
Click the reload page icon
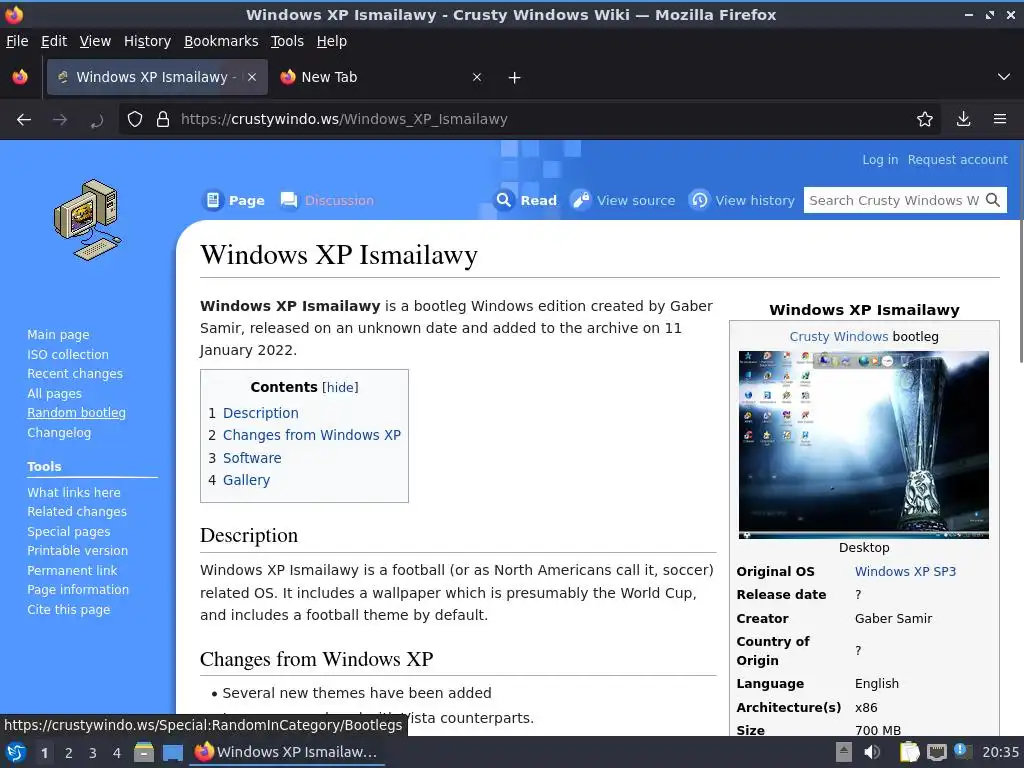pyautogui.click(x=97, y=120)
